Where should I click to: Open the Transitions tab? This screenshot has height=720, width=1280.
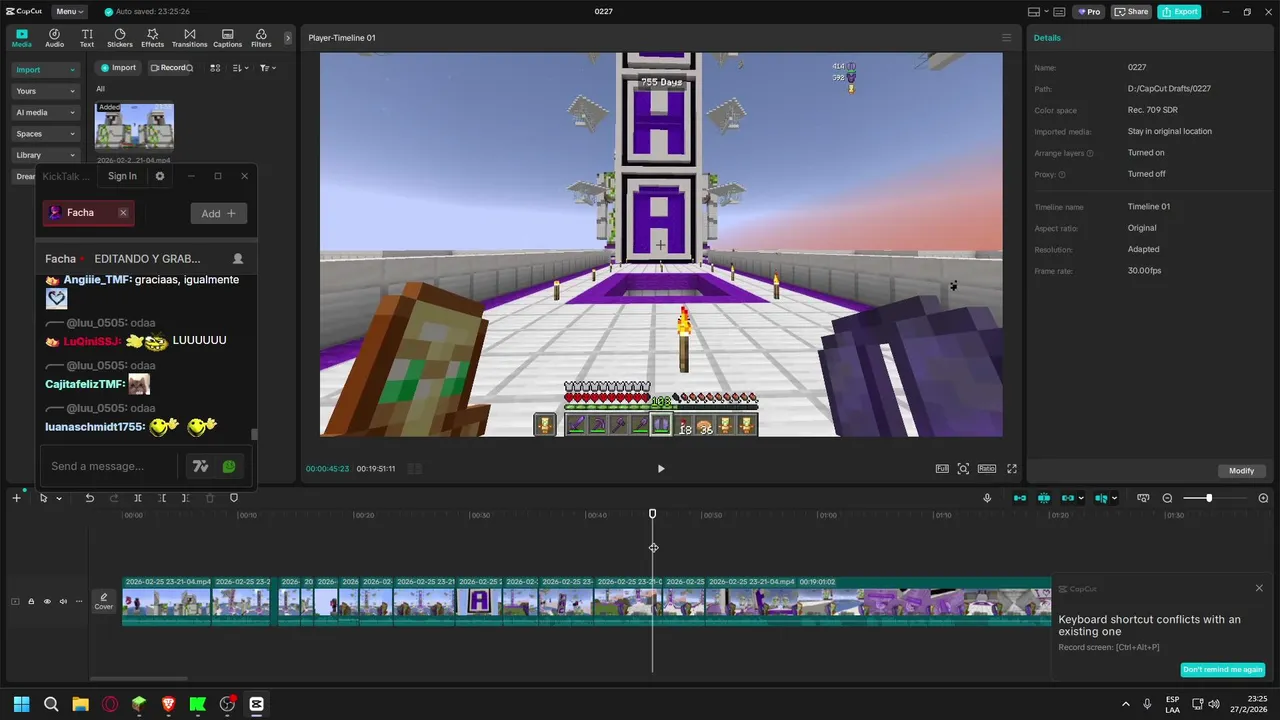[x=189, y=38]
